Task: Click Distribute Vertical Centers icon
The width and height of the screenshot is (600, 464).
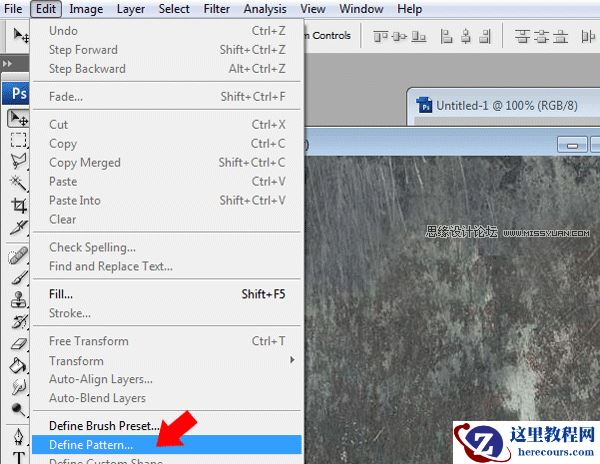Action: 541,37
